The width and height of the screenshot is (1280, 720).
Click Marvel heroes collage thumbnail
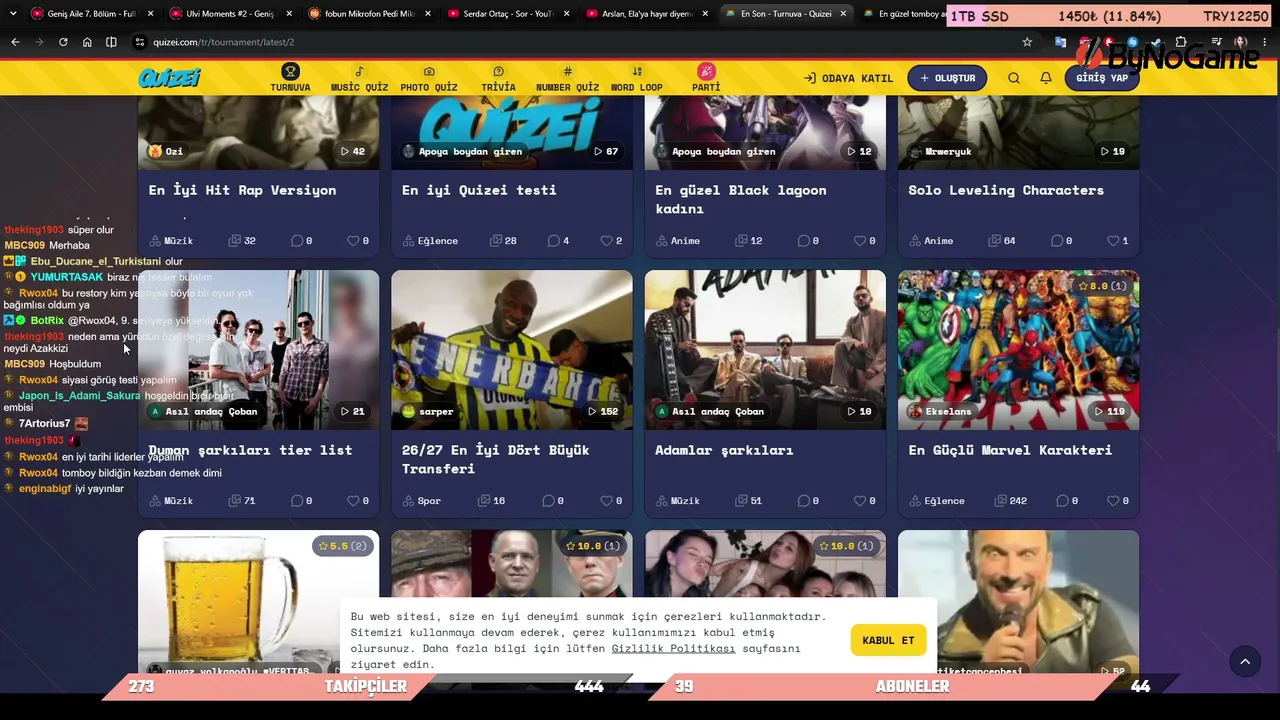1018,350
